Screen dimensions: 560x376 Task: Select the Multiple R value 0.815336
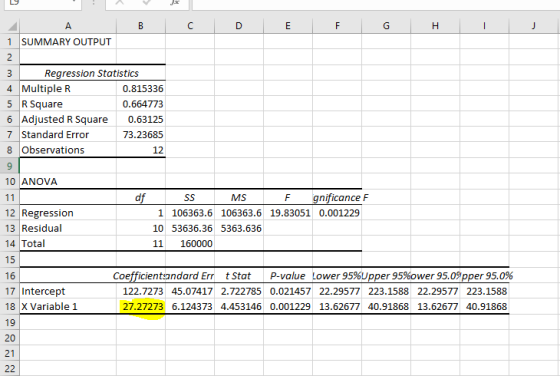pyautogui.click(x=141, y=89)
